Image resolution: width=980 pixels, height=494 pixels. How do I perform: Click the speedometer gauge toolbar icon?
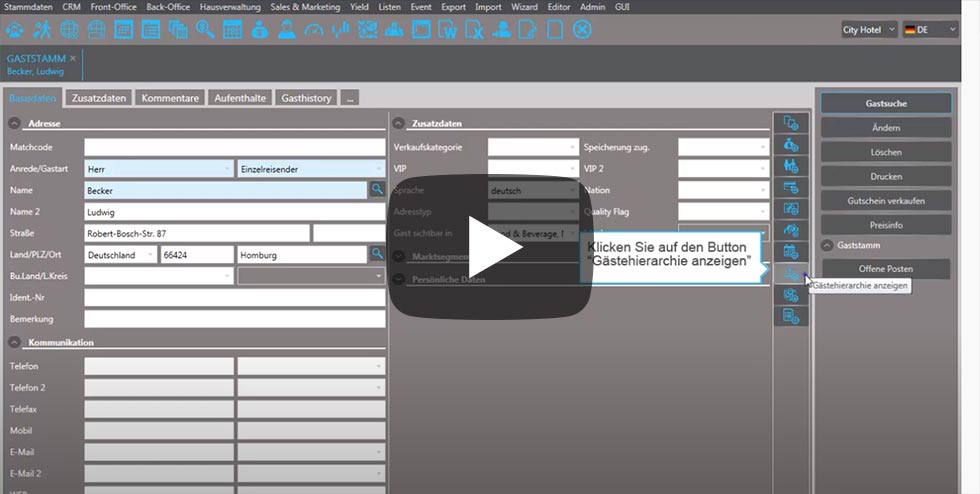pos(314,29)
